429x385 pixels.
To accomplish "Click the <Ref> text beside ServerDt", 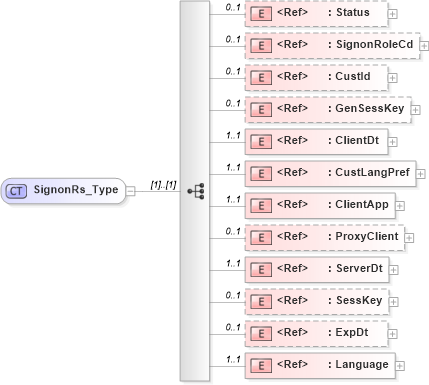I will (x=292, y=268).
